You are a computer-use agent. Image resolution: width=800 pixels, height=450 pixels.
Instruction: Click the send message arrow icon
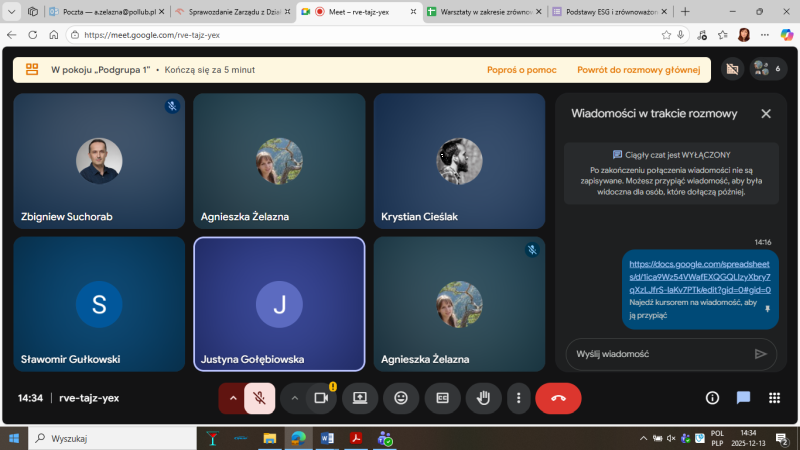pos(760,353)
